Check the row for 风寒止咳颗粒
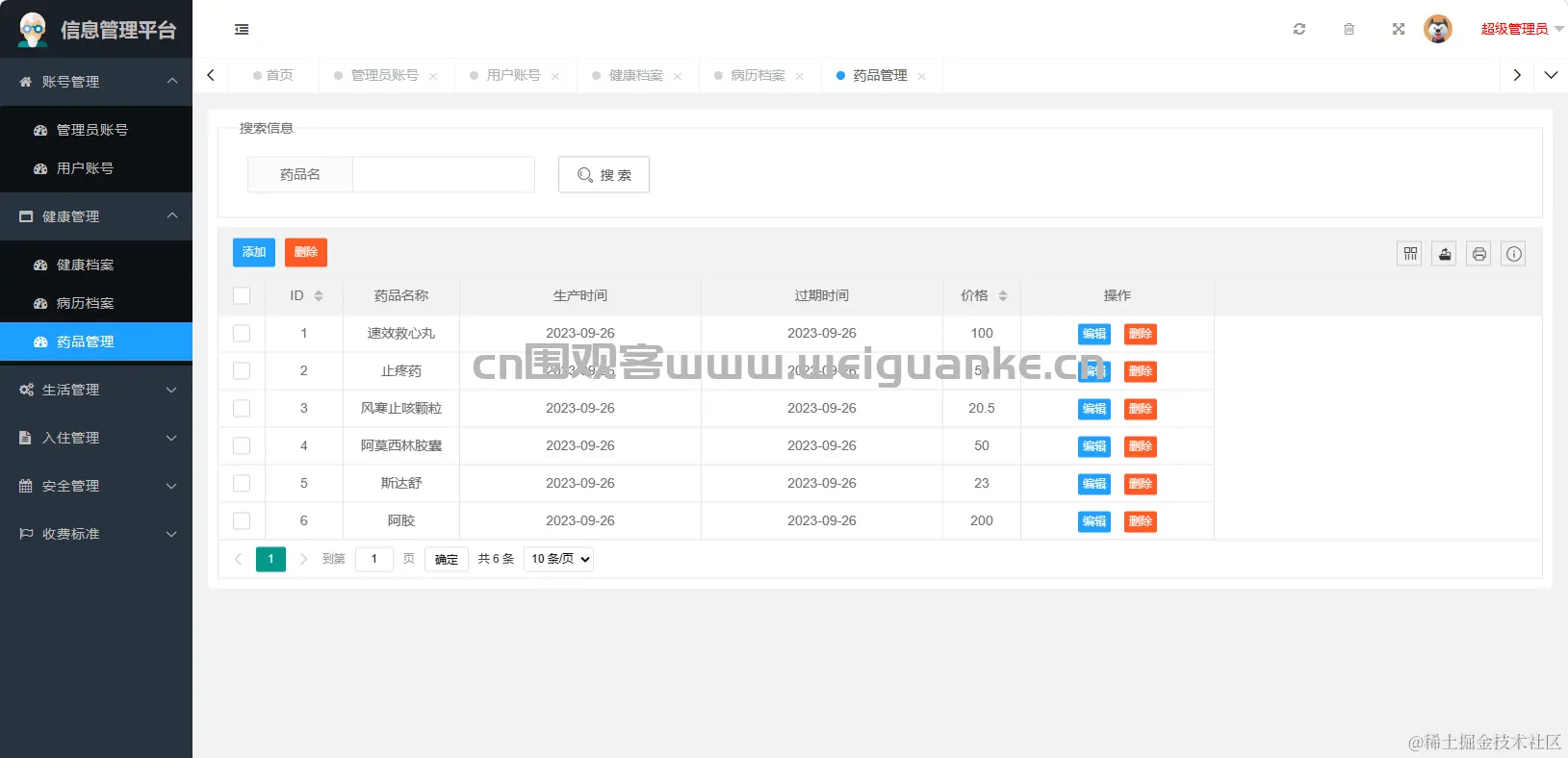This screenshot has height=758, width=1568. (x=242, y=408)
